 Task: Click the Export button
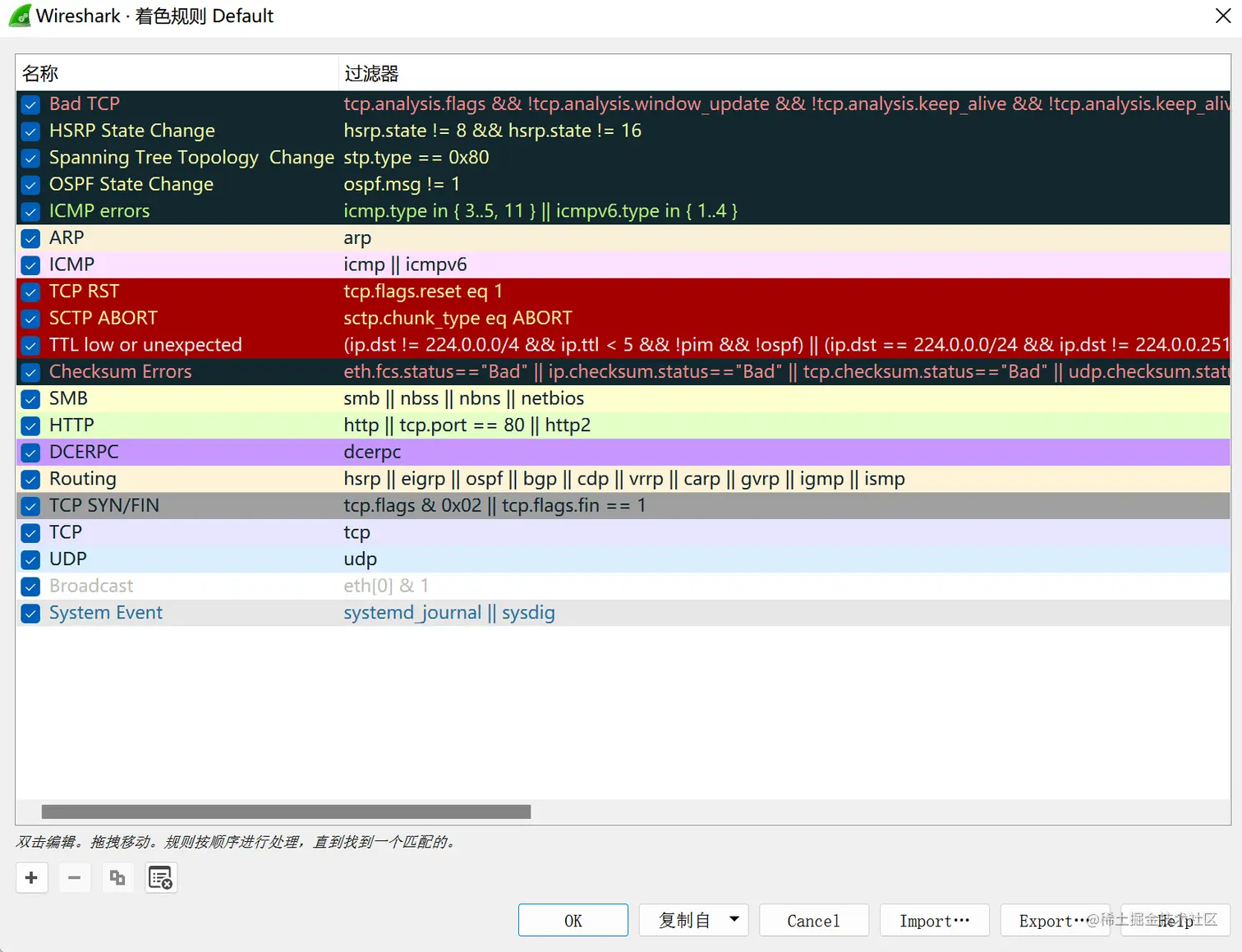click(x=1055, y=920)
